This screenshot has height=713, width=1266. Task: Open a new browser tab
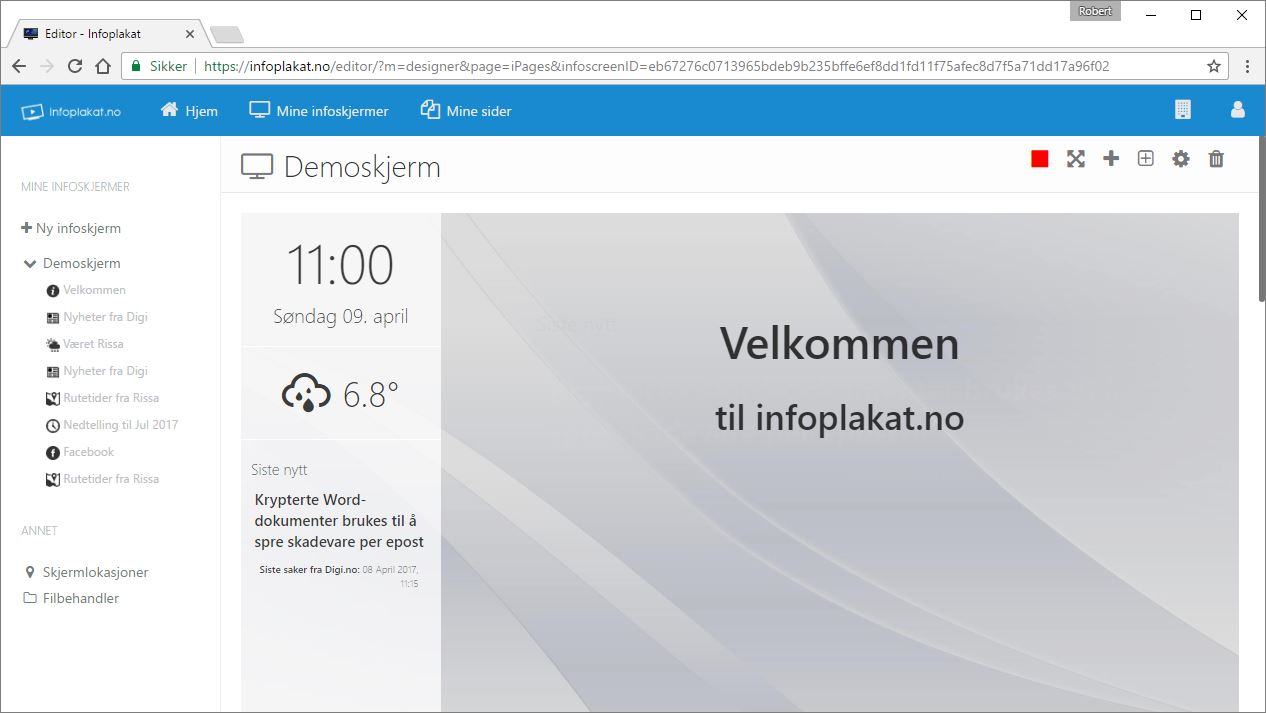(x=227, y=35)
